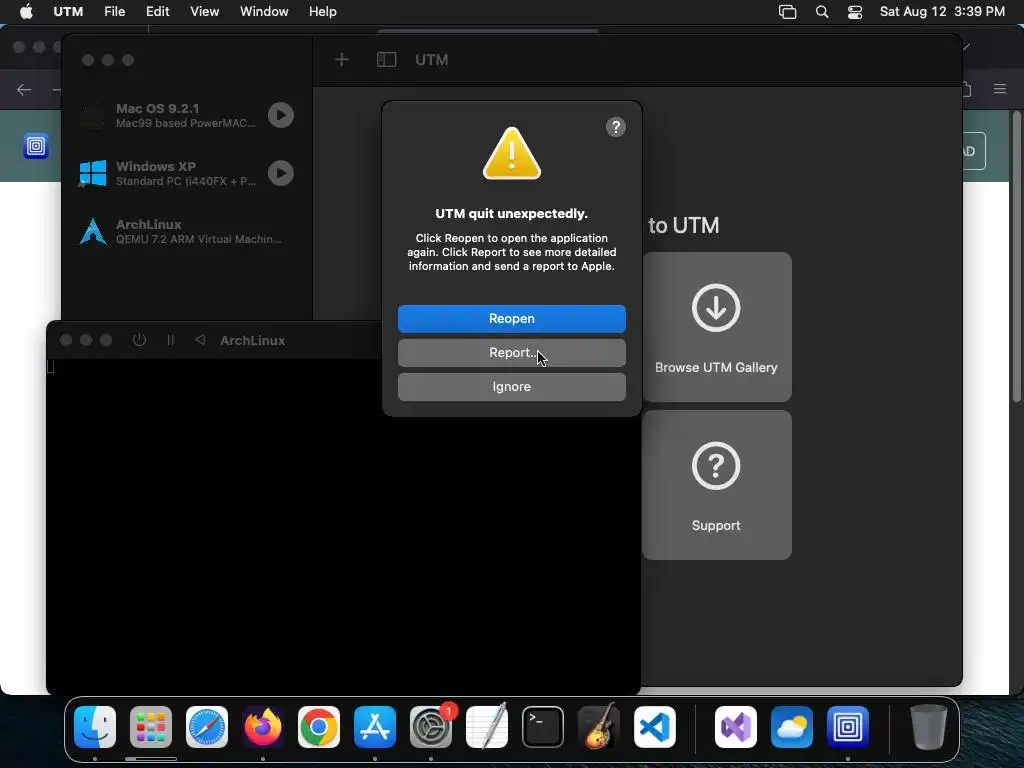
Task: Select the Windows XP VM entry
Action: point(187,173)
